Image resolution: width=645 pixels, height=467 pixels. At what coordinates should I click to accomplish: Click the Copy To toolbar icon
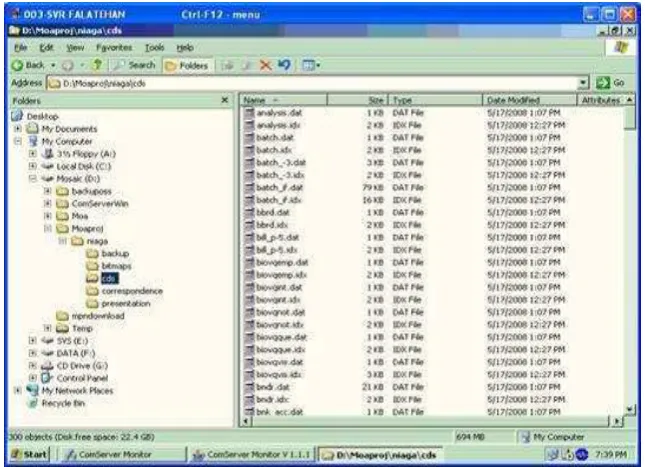tap(246, 65)
